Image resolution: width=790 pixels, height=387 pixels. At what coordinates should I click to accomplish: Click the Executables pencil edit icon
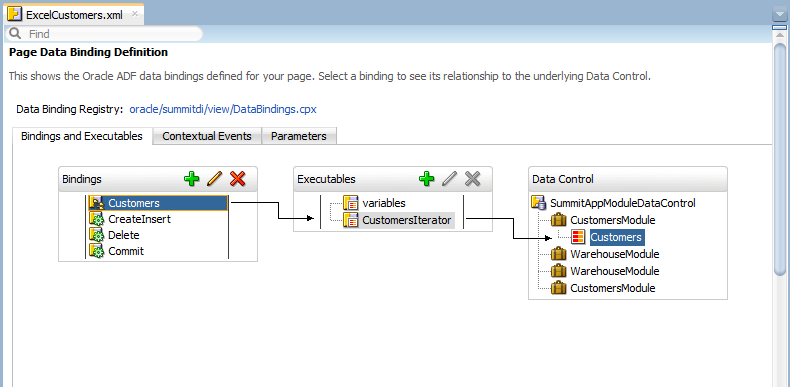click(x=449, y=179)
